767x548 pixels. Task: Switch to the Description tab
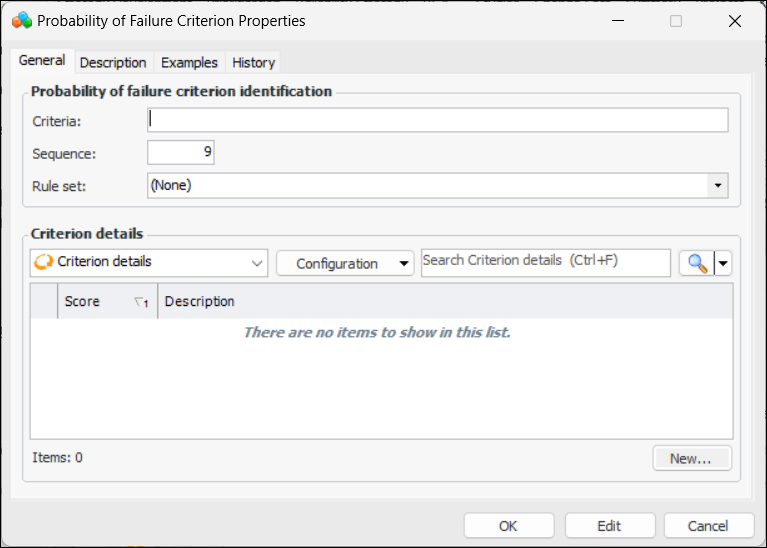113,62
